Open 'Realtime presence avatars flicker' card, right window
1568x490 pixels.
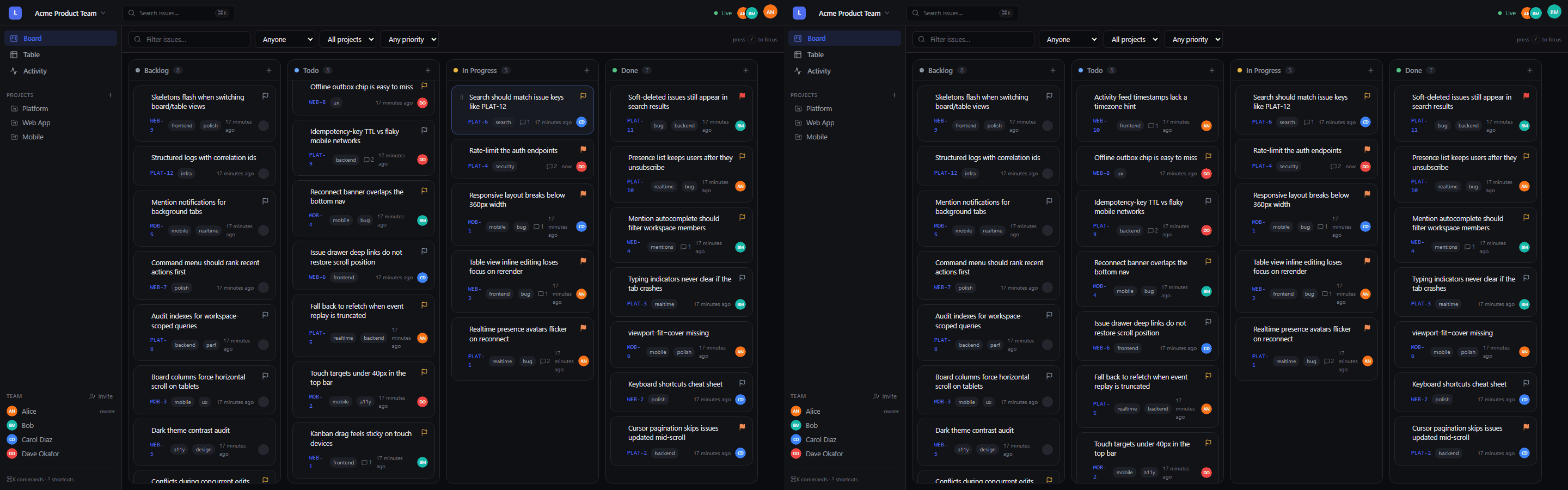coord(1306,350)
